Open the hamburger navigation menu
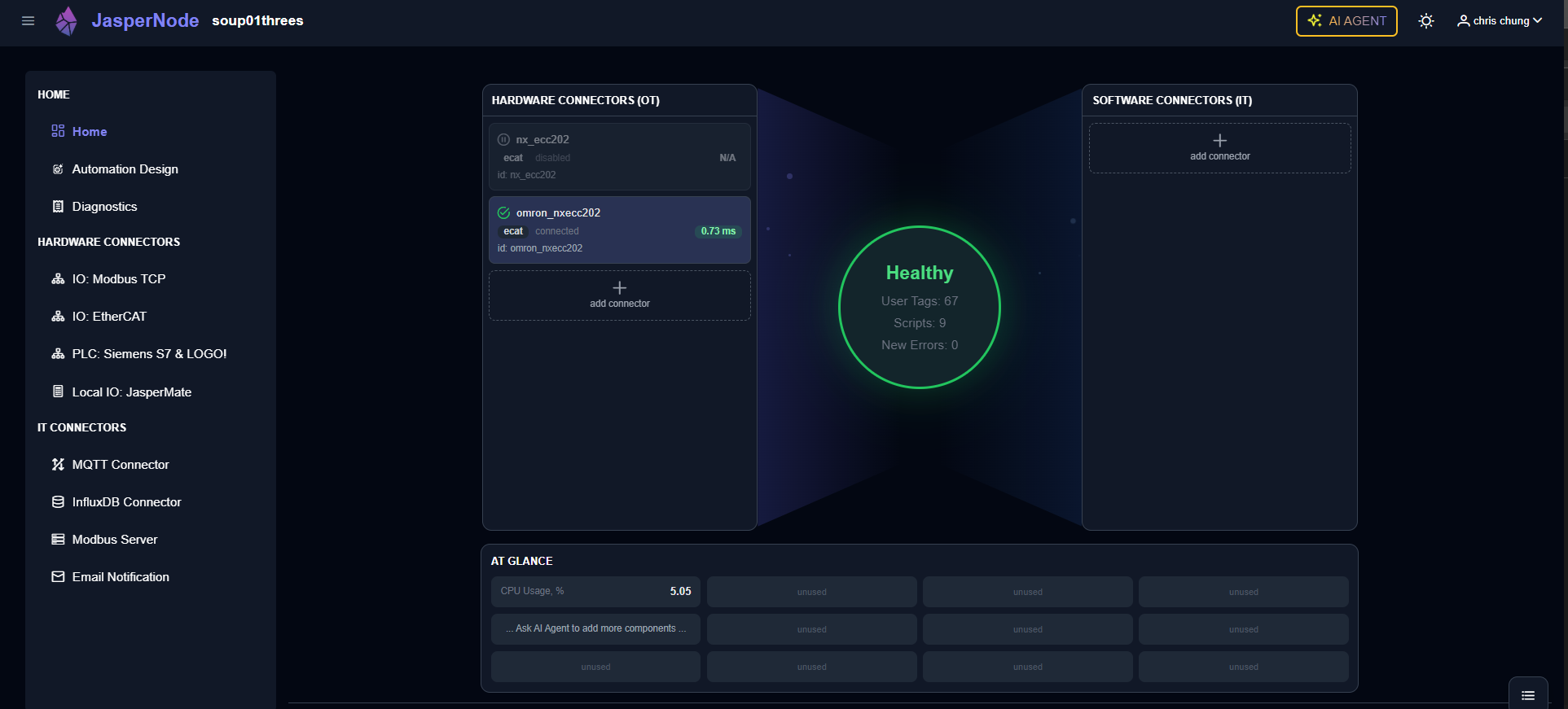 pos(28,21)
